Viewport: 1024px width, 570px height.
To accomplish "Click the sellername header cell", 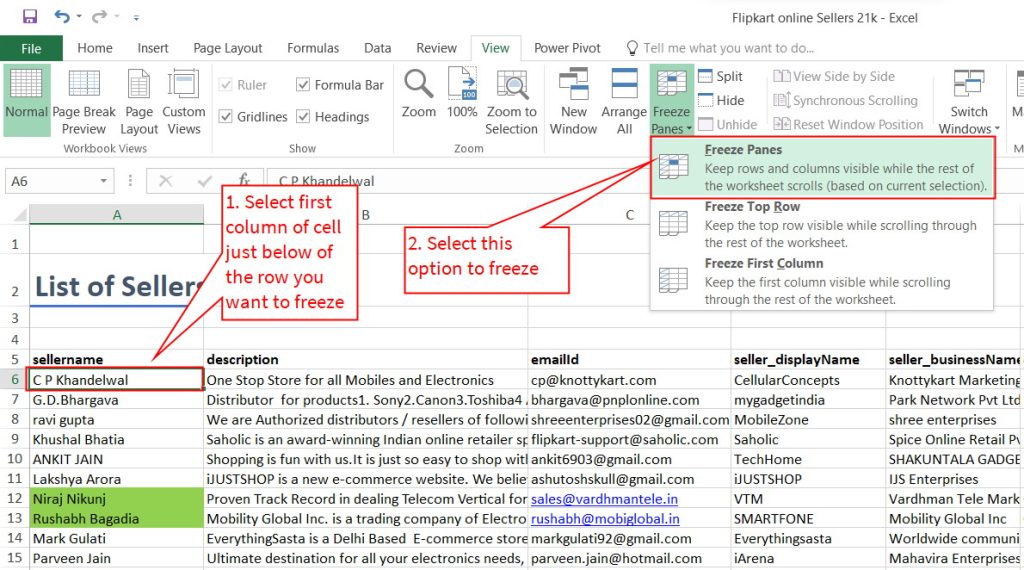I will (116, 360).
